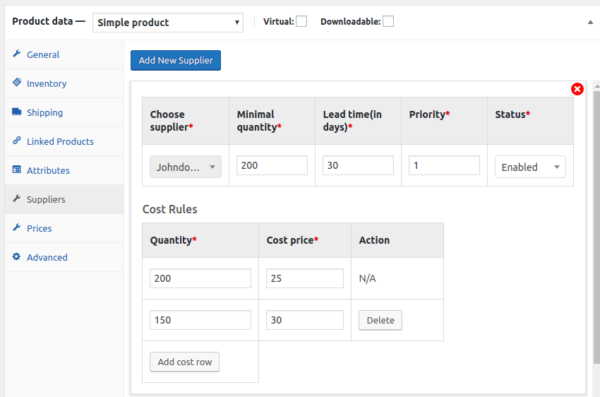Open the Attributes tab

point(64,170)
